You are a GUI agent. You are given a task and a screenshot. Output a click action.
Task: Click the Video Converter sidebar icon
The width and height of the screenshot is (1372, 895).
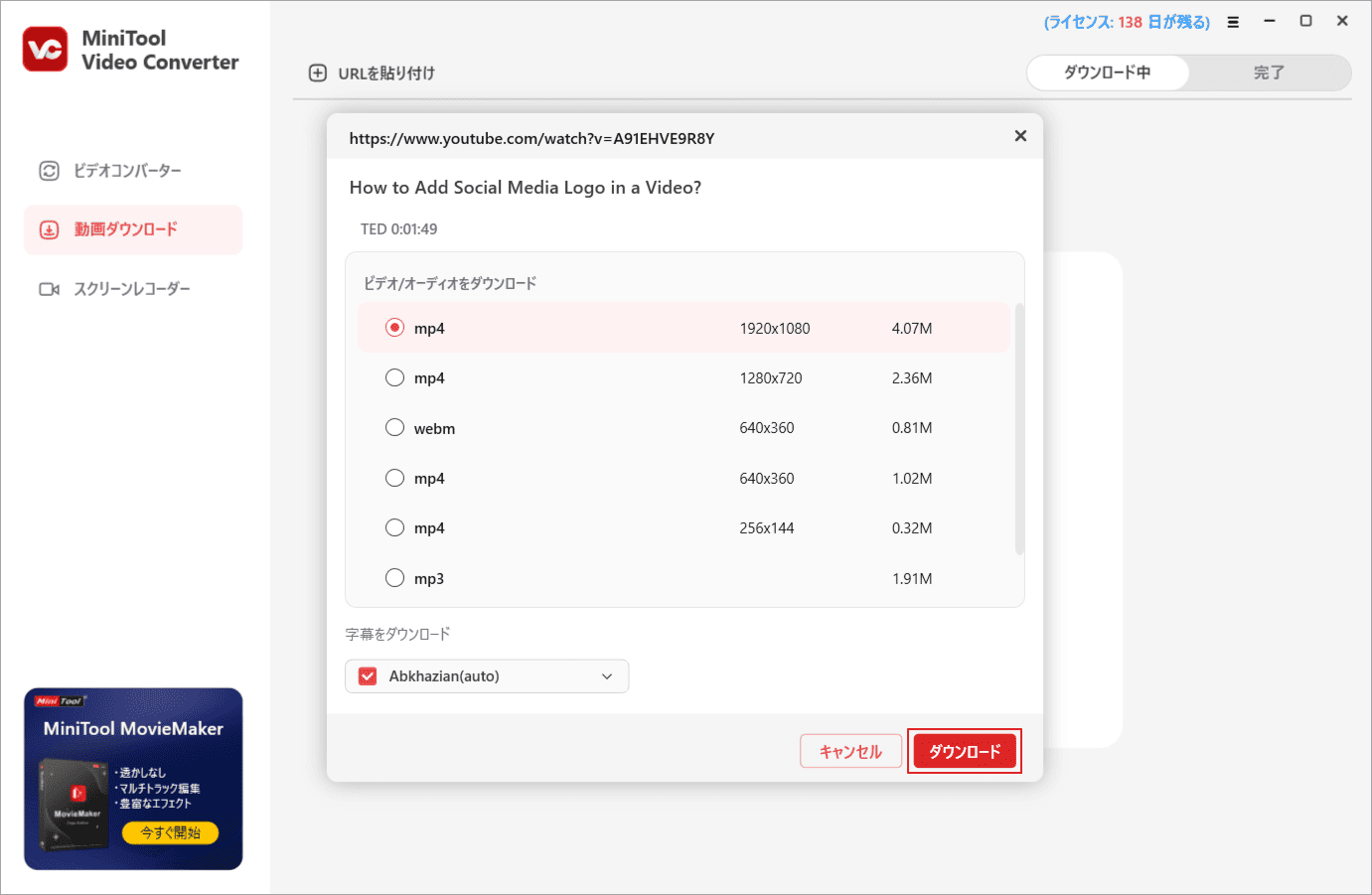click(x=49, y=171)
